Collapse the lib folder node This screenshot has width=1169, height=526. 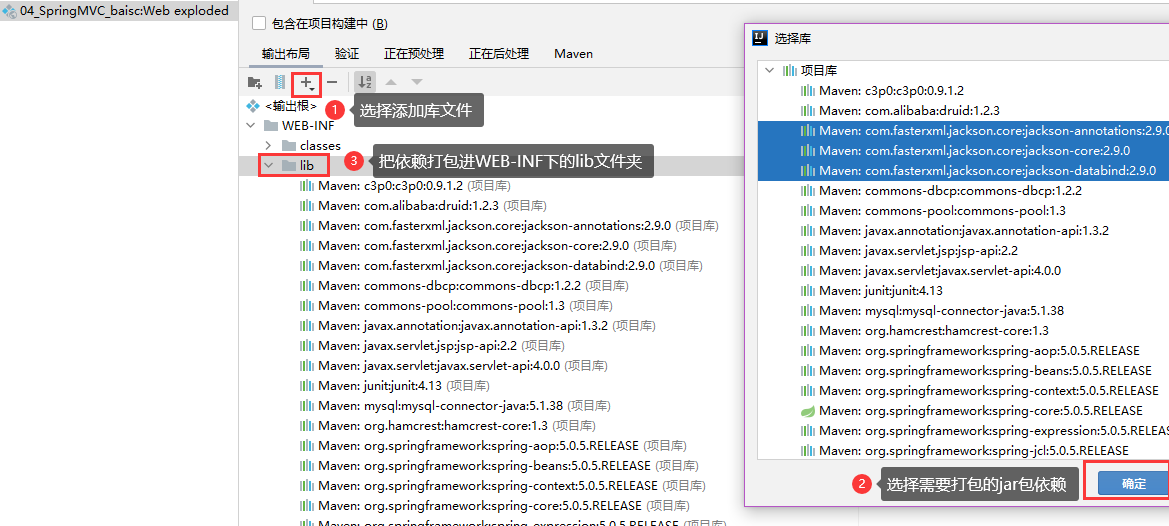click(x=268, y=165)
